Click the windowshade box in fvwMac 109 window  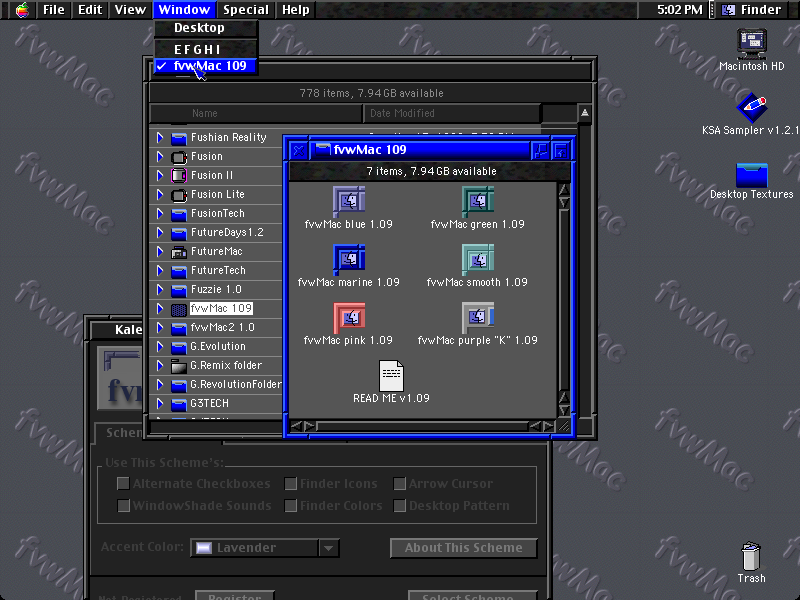561,151
